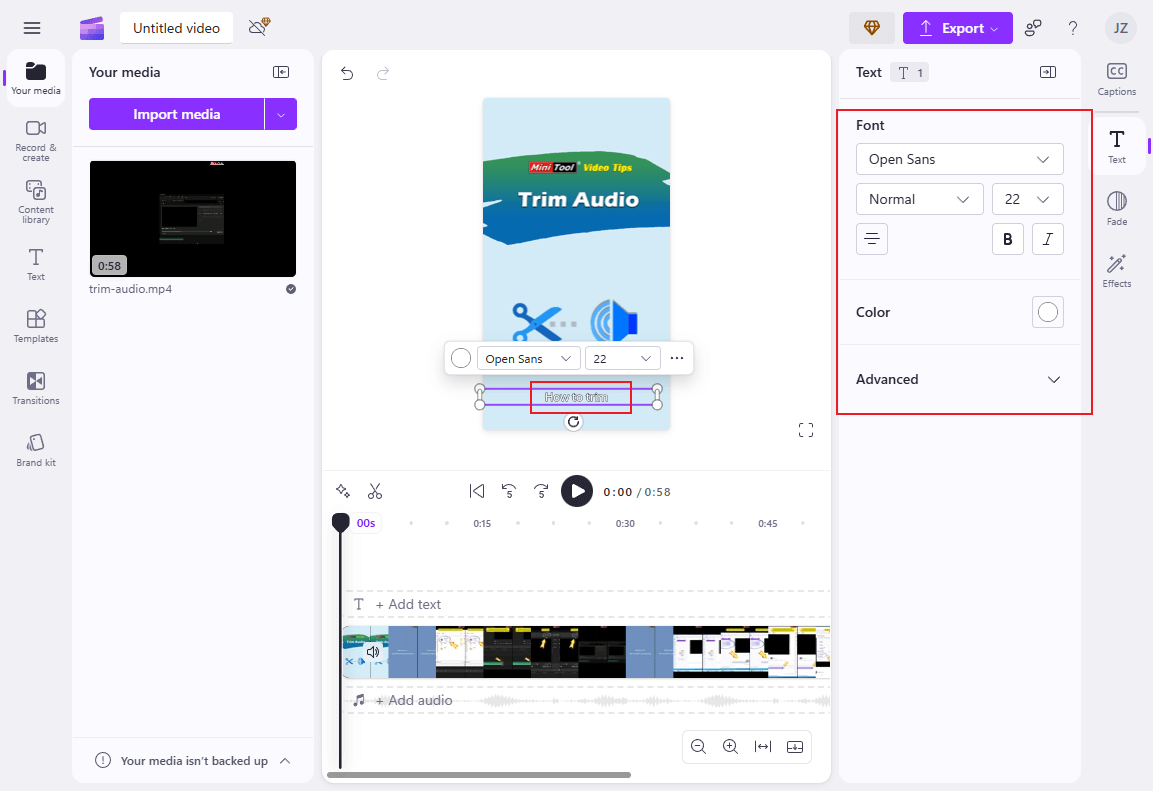Open the Fade panel on right sidebar
This screenshot has width=1153, height=791.
point(1116,208)
